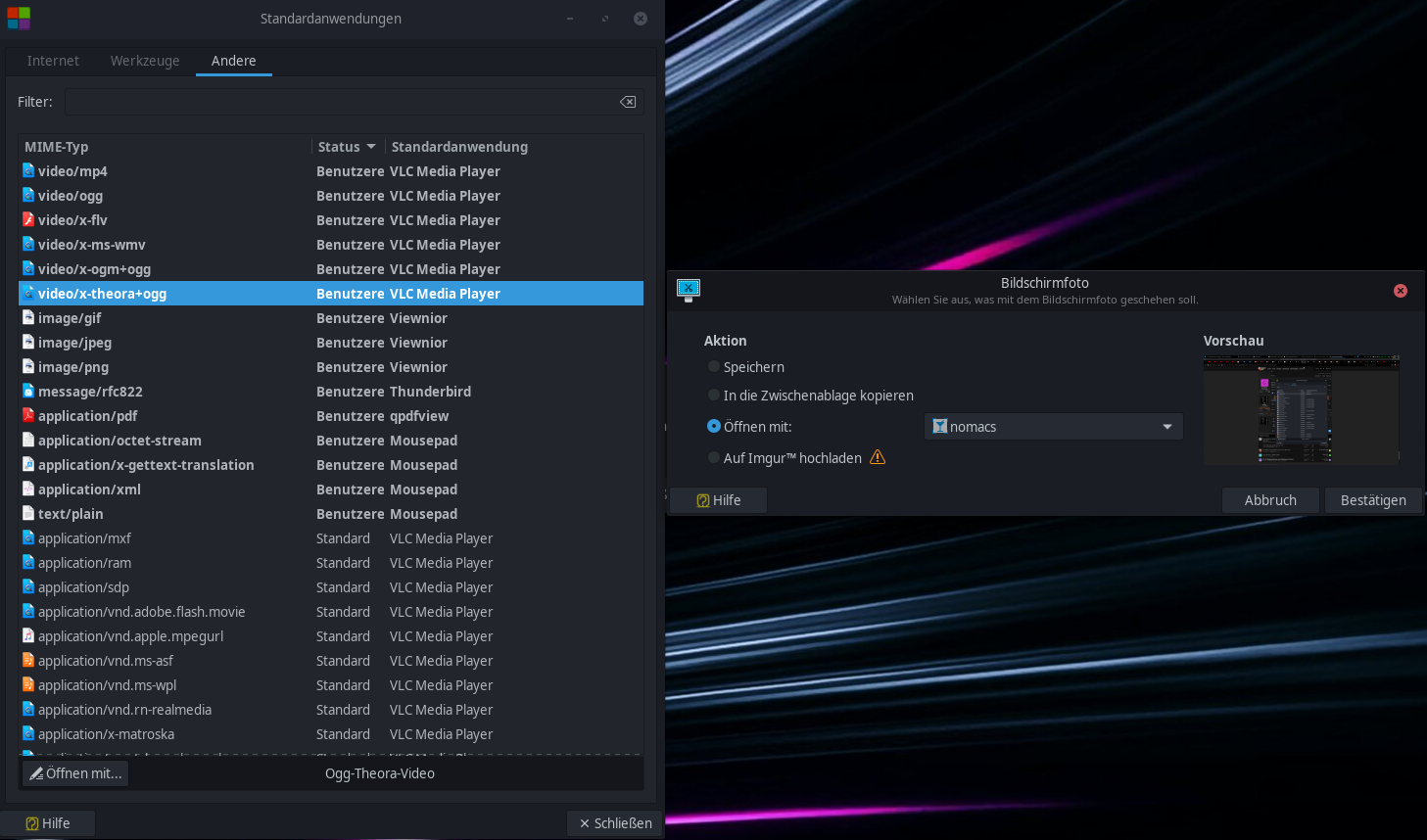
Task: Click Hilfe in Standardanwendungen window
Action: 48,823
